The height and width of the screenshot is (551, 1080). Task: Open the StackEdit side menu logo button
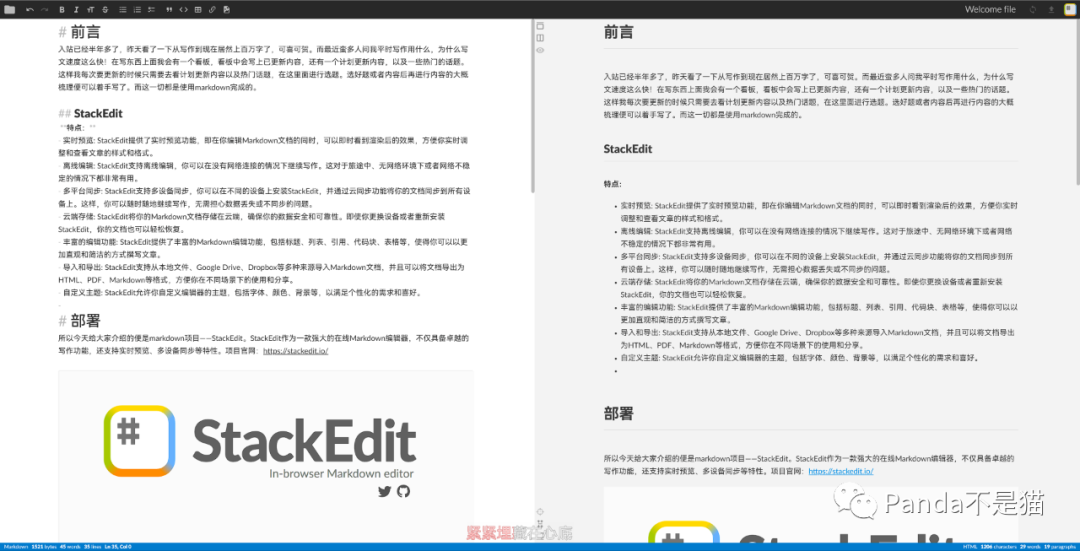pyautogui.click(x=1070, y=9)
